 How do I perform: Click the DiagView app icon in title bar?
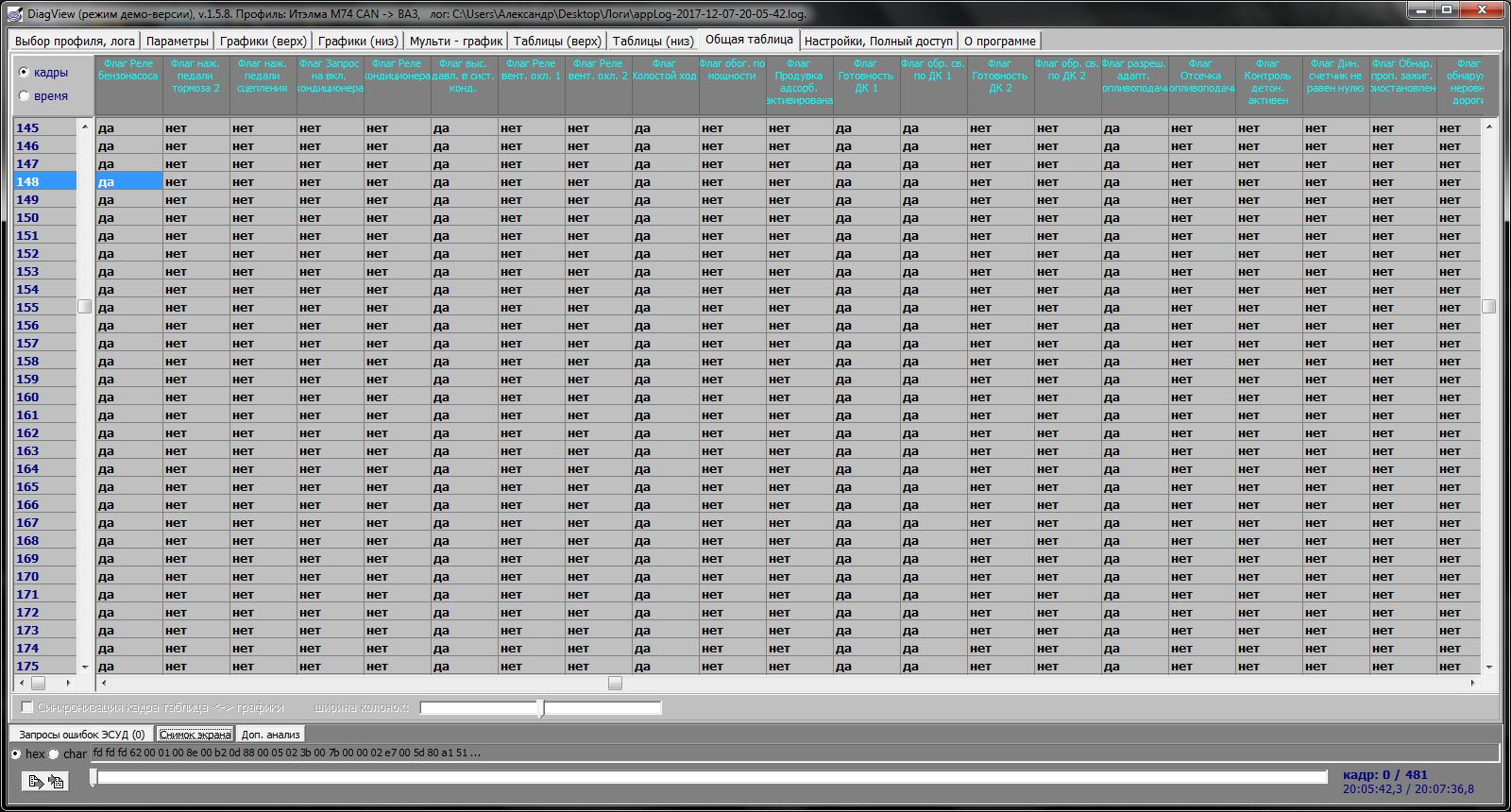coord(15,13)
